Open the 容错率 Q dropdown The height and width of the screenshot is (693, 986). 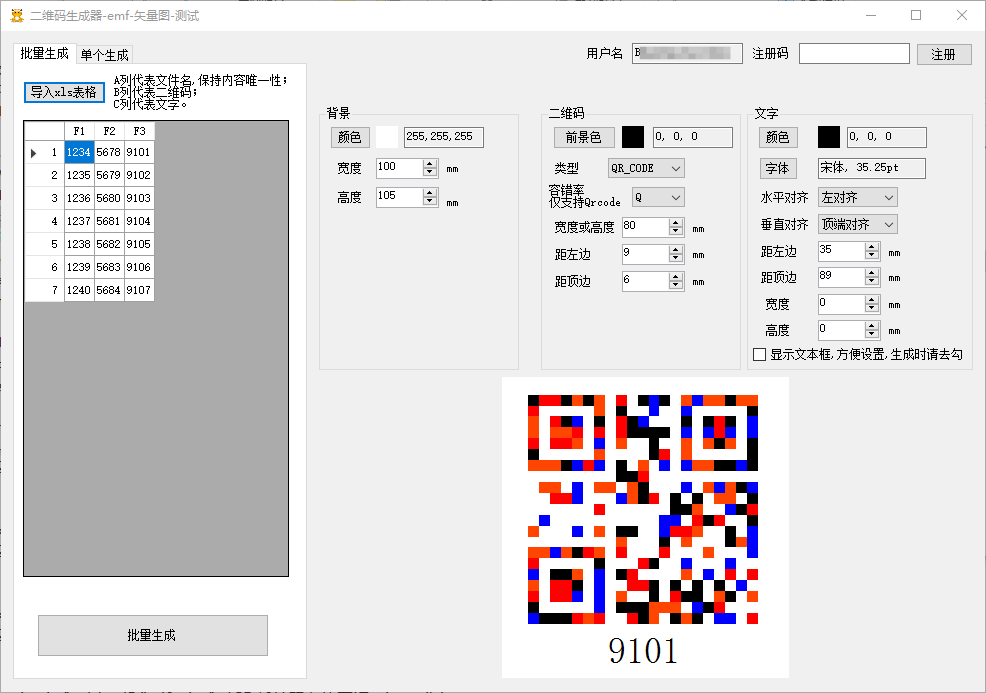pos(658,197)
